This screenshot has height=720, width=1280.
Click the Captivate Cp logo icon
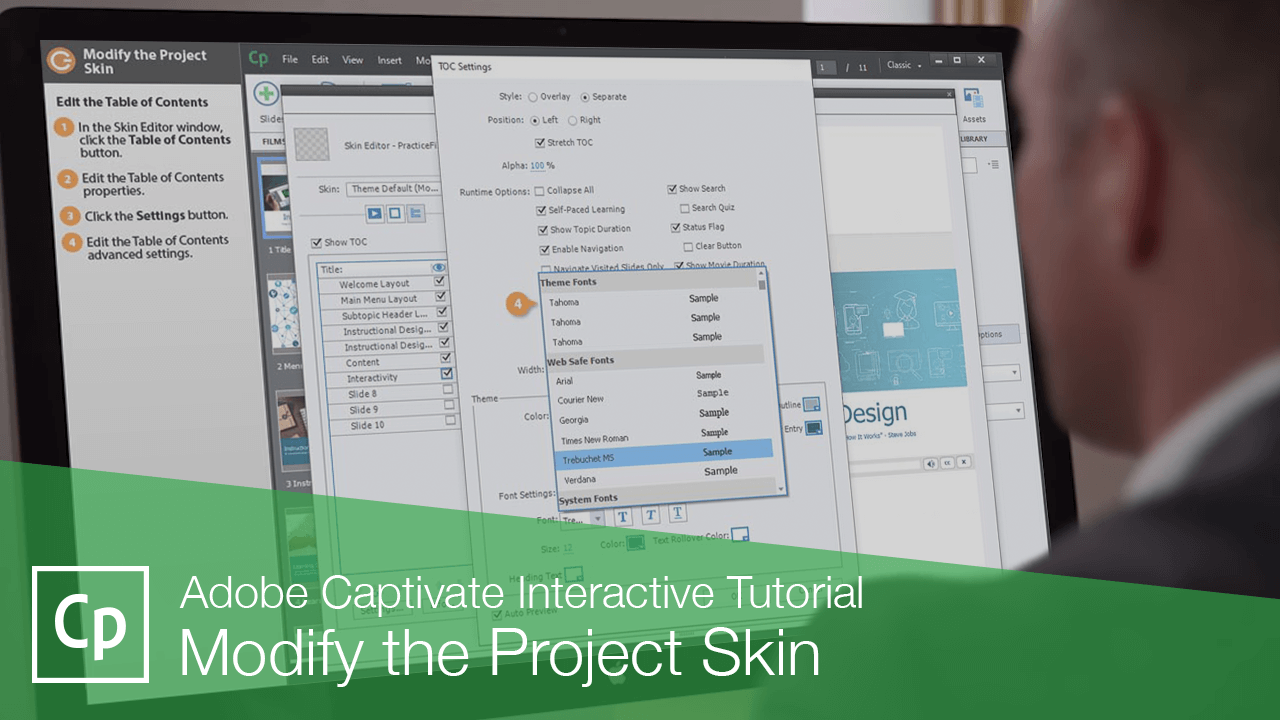[x=258, y=59]
